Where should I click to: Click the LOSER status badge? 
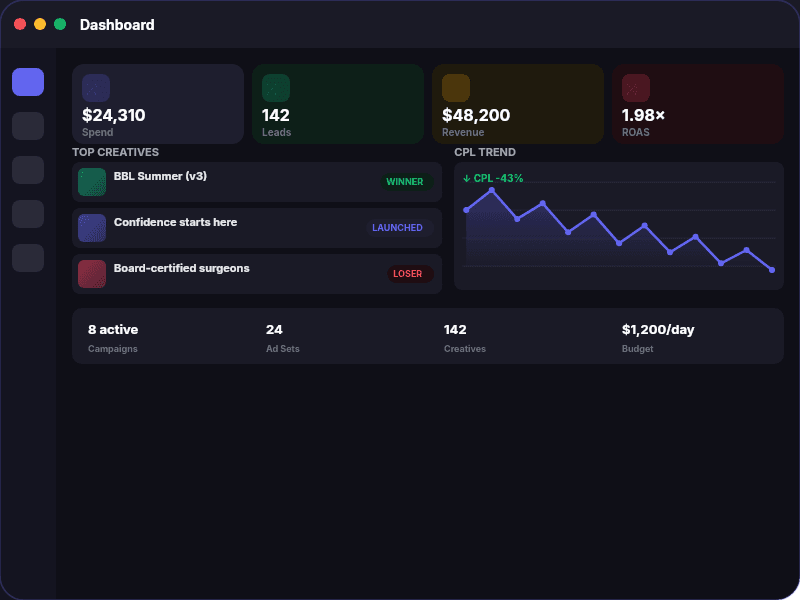(410, 273)
